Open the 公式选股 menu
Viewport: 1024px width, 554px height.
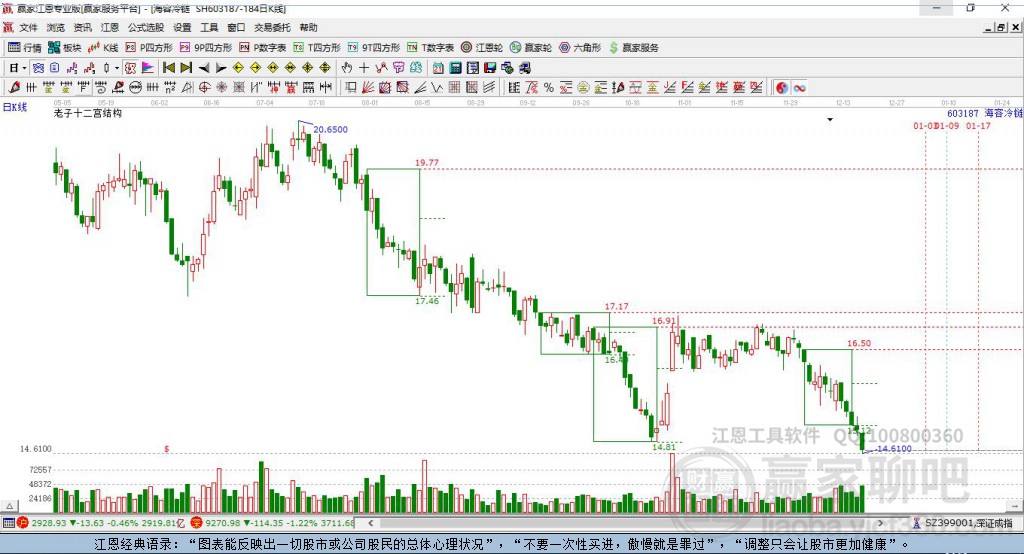click(x=146, y=27)
